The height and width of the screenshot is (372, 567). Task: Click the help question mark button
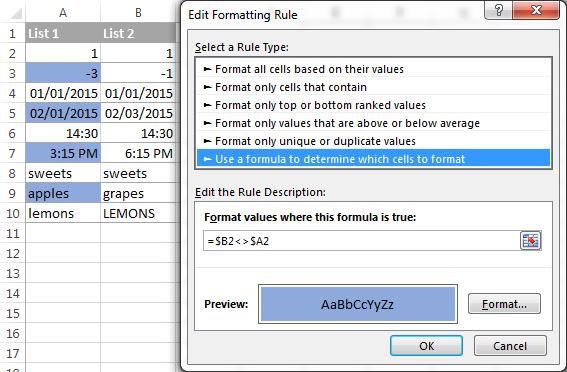(x=498, y=10)
